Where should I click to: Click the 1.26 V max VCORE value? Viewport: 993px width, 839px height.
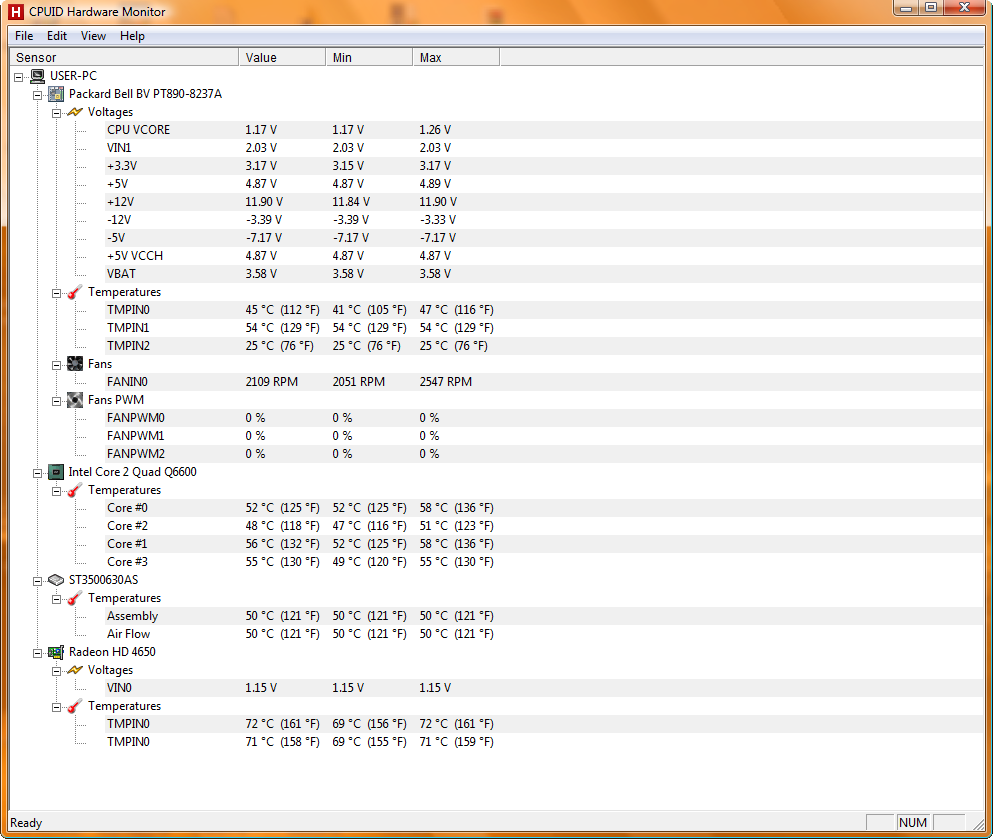(435, 130)
